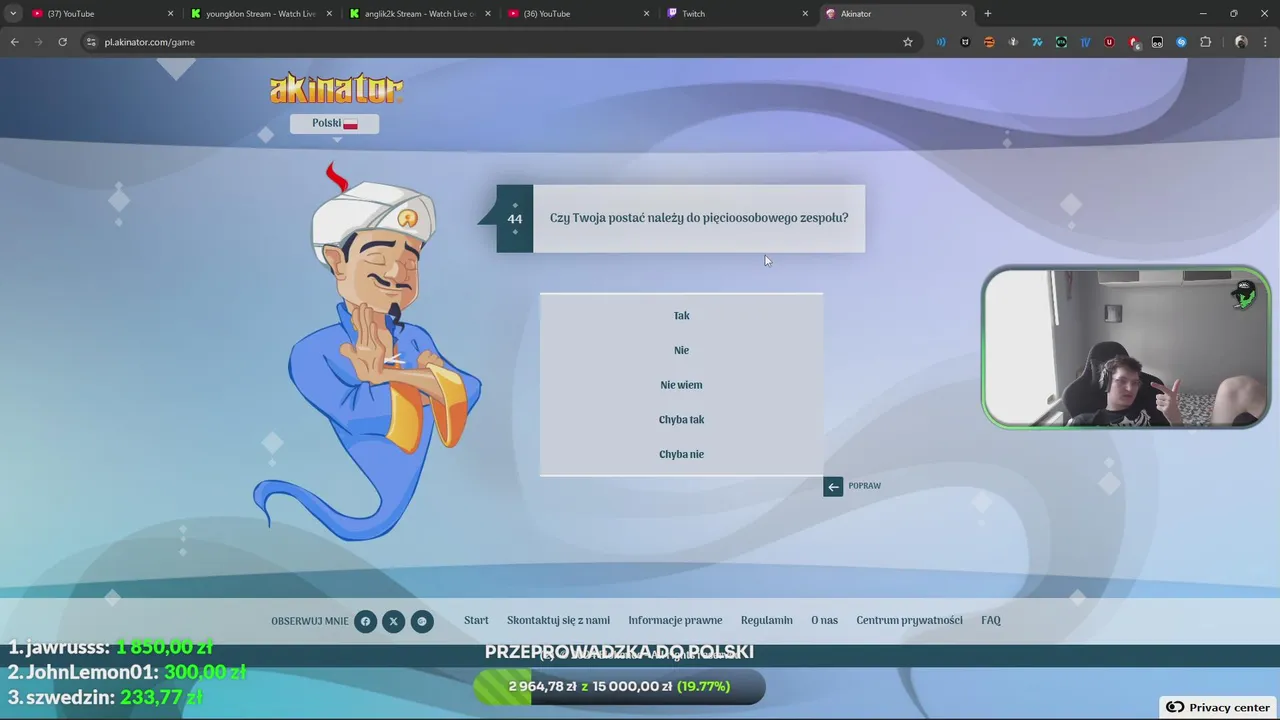Viewport: 1280px width, 720px height.
Task: Click the webcam overlay thumbnail
Action: (x=1126, y=348)
